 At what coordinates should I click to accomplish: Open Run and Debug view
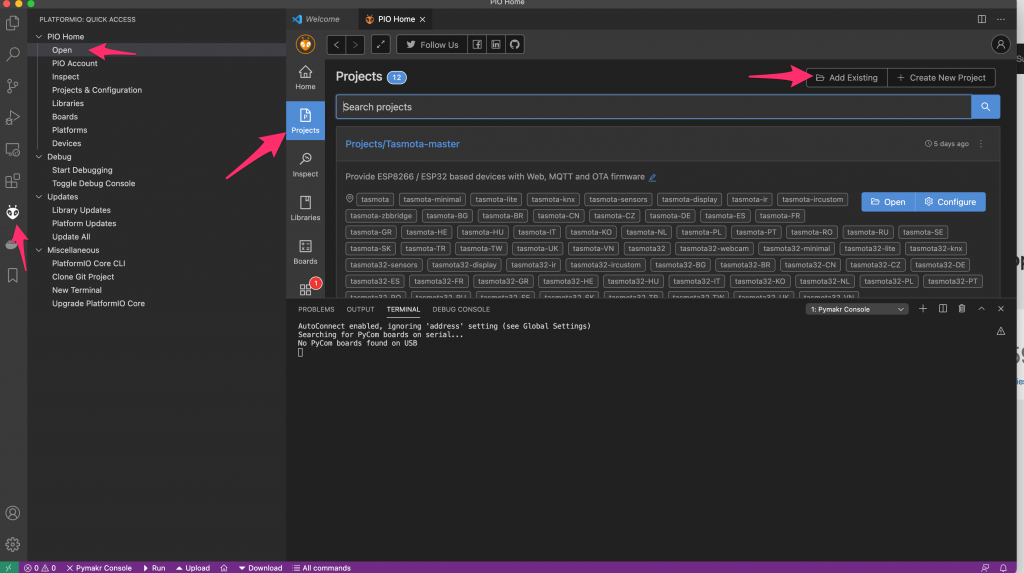tap(12, 118)
